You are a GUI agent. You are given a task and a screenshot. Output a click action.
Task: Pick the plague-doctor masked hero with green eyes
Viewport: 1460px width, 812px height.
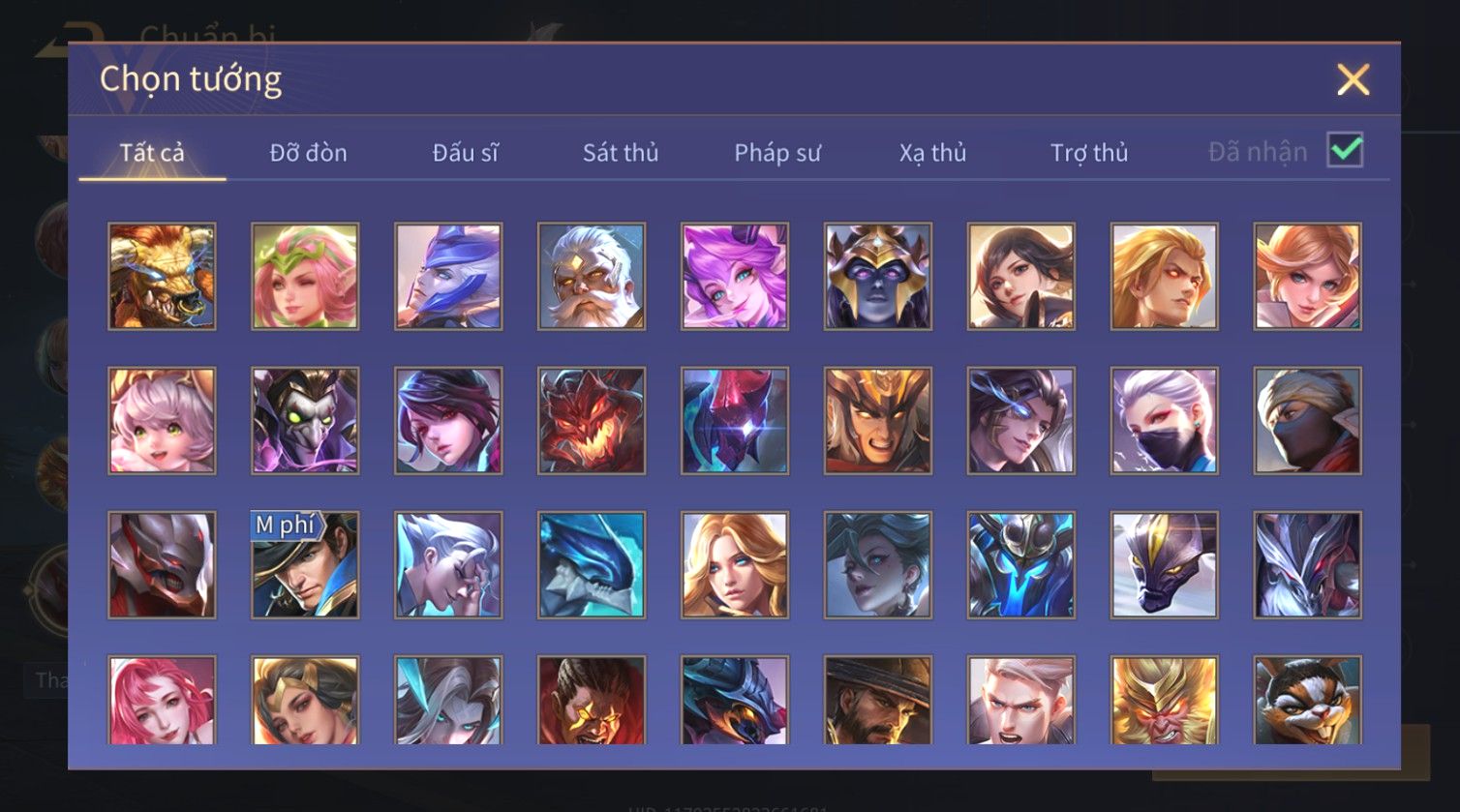pos(305,421)
